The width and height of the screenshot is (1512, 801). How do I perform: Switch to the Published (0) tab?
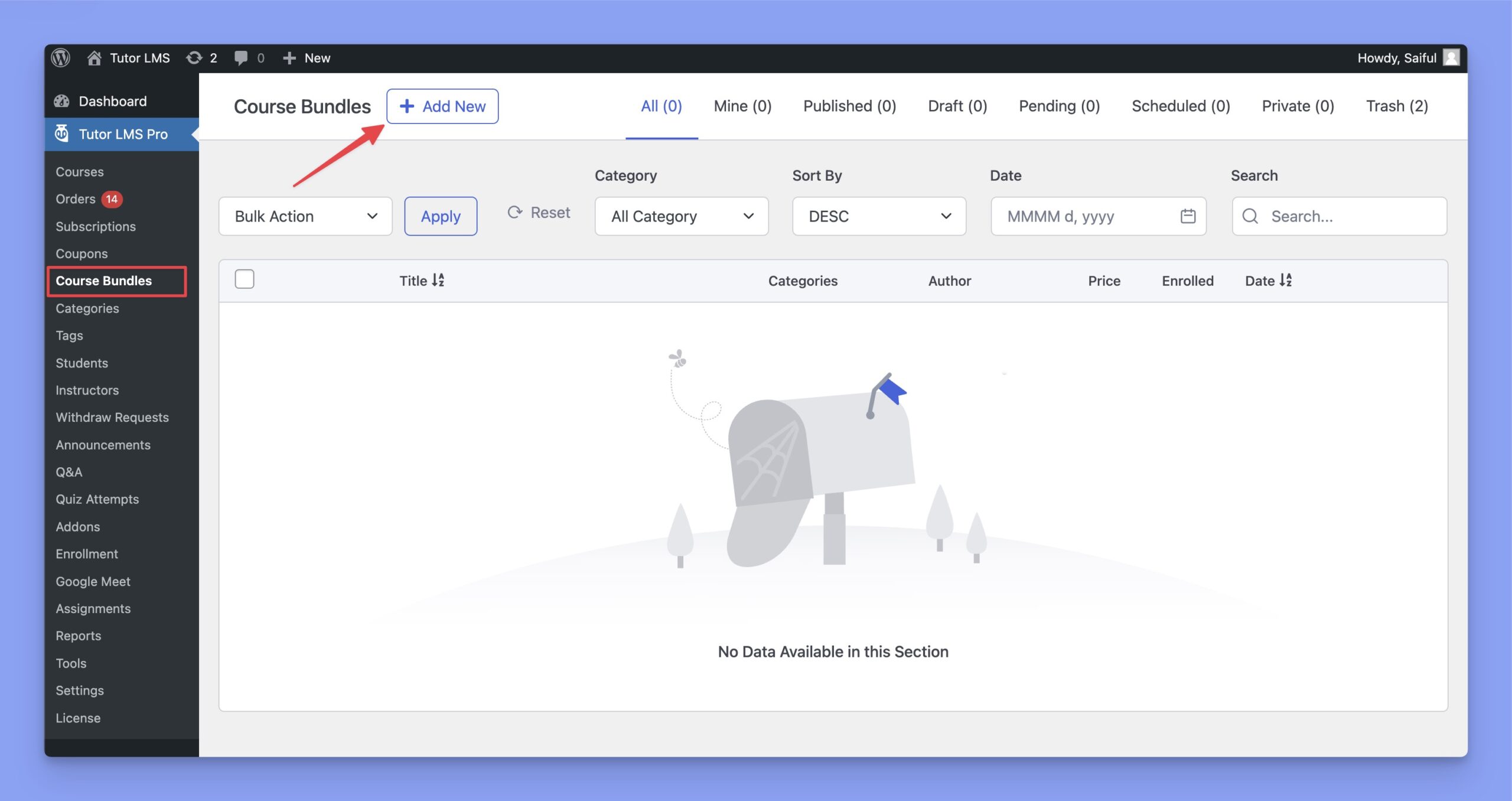[x=849, y=106]
